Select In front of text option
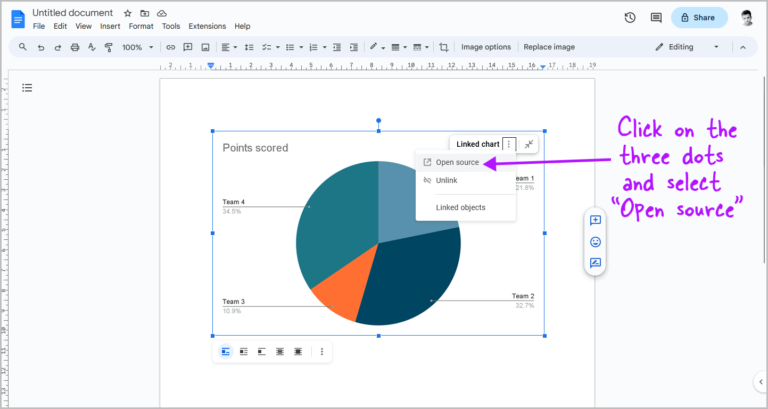The width and height of the screenshot is (768, 409). [298, 352]
